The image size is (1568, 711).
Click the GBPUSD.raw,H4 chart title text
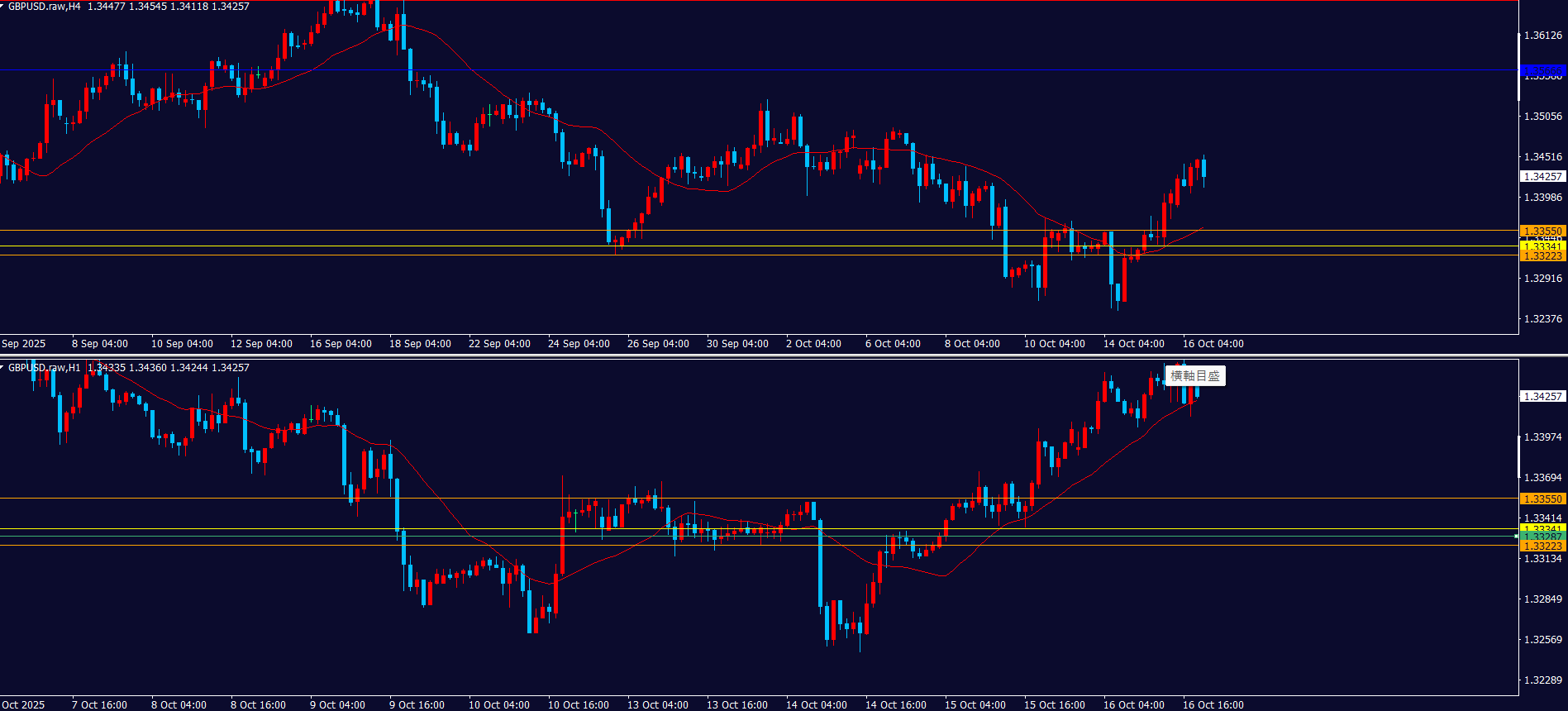[x=45, y=7]
